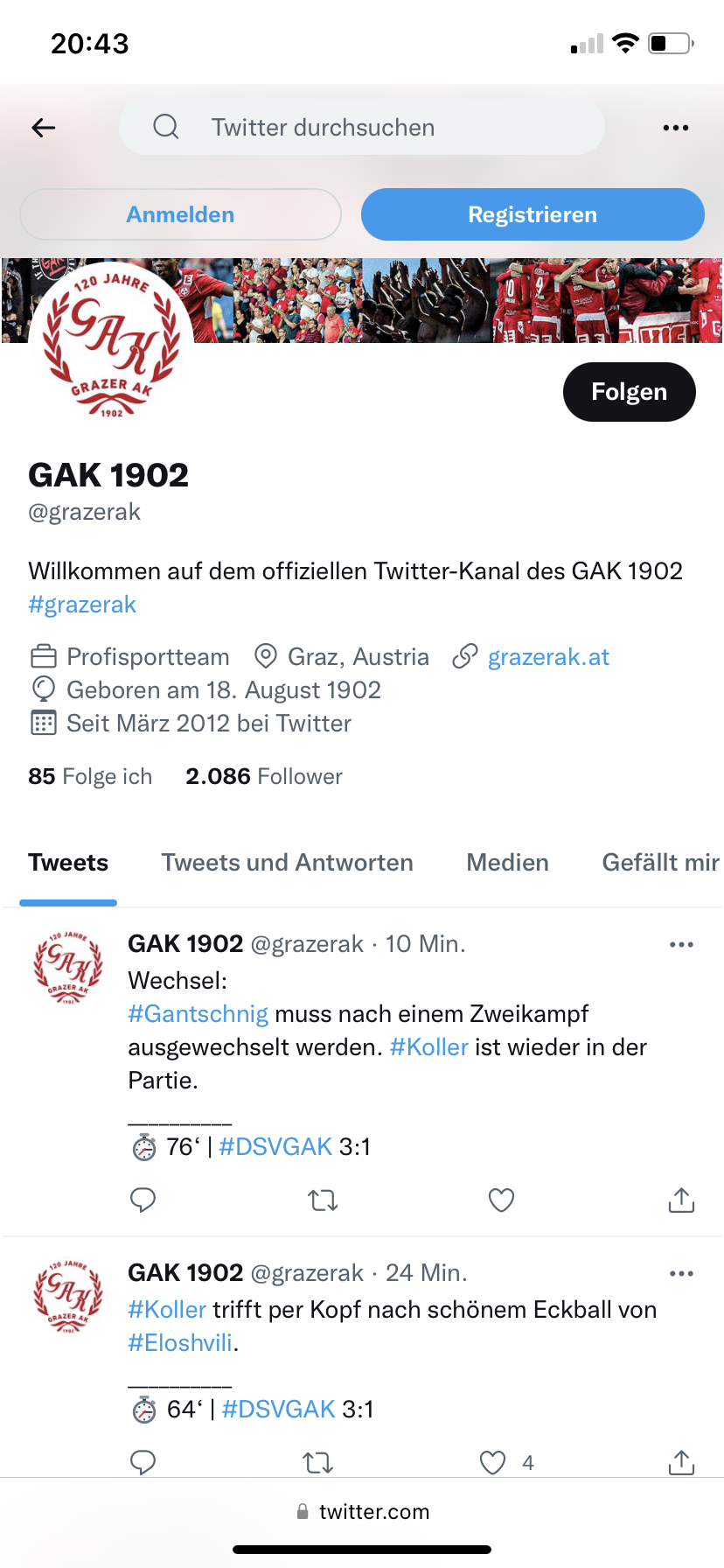Open options menu for the 24 Min. tweet

click(681, 1273)
